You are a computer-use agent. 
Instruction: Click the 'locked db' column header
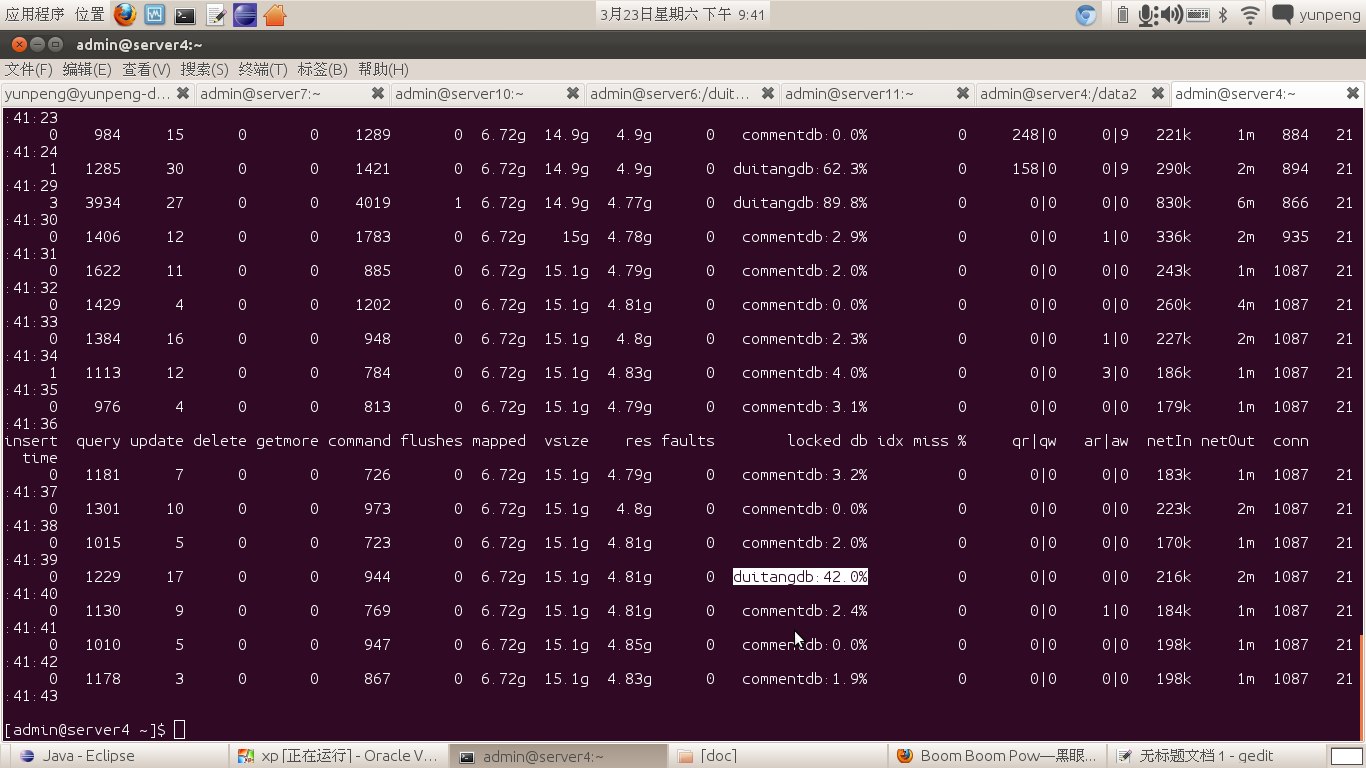click(x=827, y=441)
